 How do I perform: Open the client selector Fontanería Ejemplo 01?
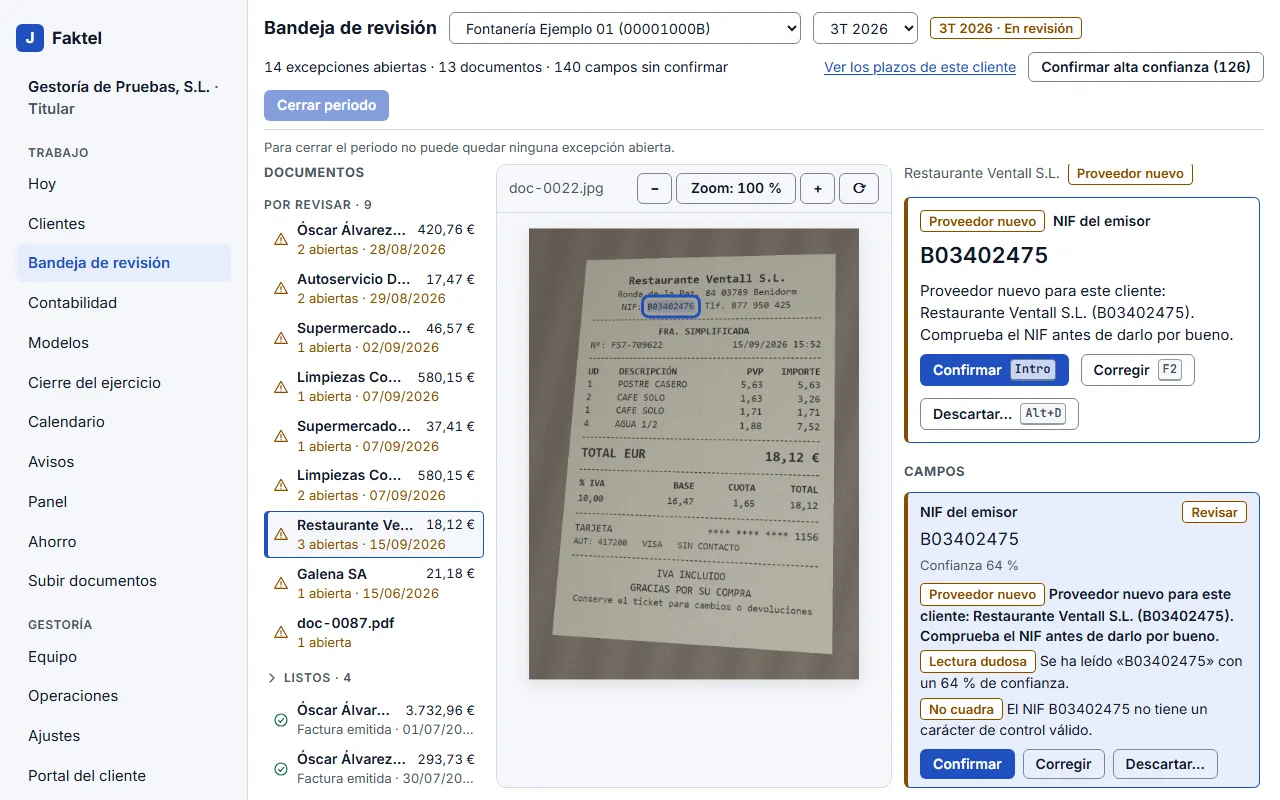(625, 28)
